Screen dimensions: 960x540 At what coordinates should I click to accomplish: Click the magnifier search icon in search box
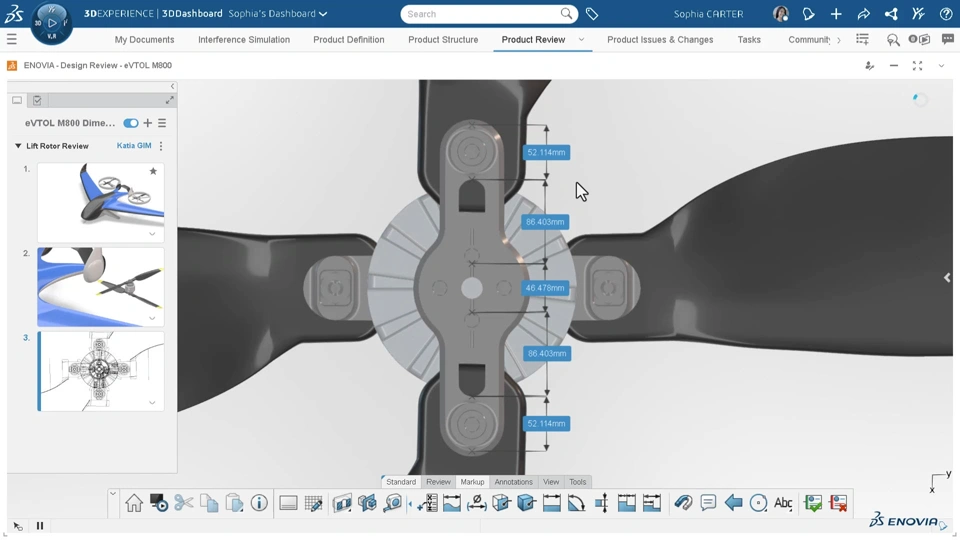566,13
